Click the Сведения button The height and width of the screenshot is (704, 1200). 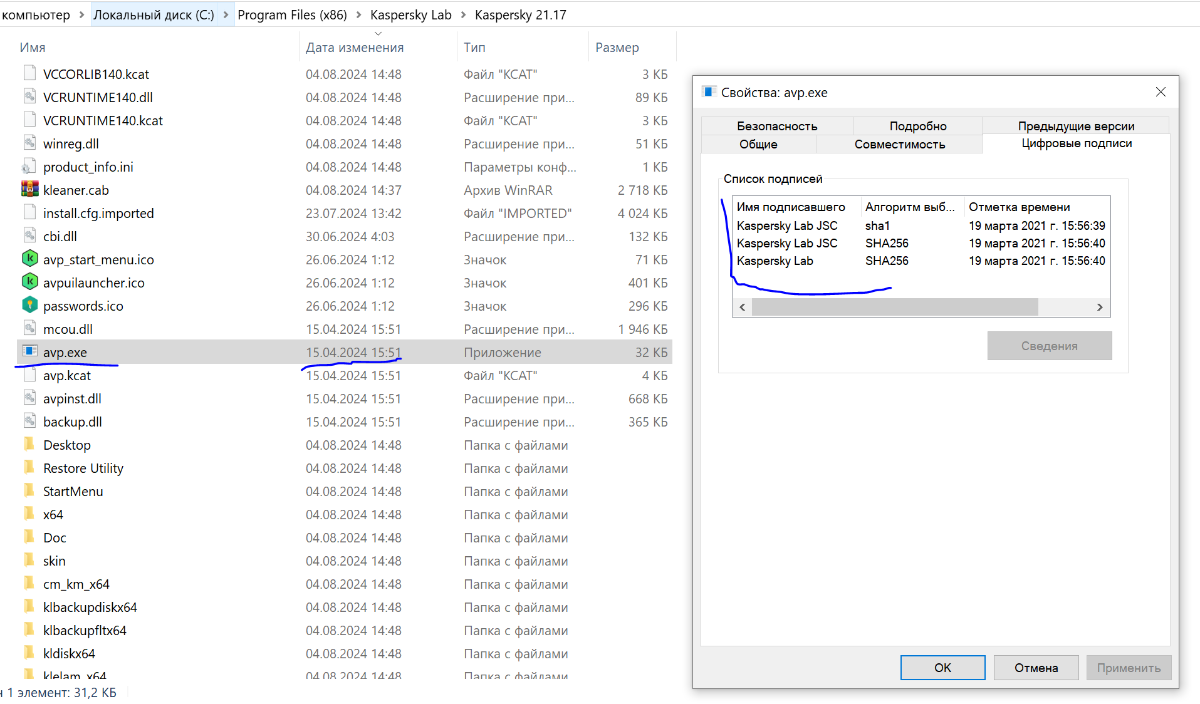pyautogui.click(x=1049, y=346)
